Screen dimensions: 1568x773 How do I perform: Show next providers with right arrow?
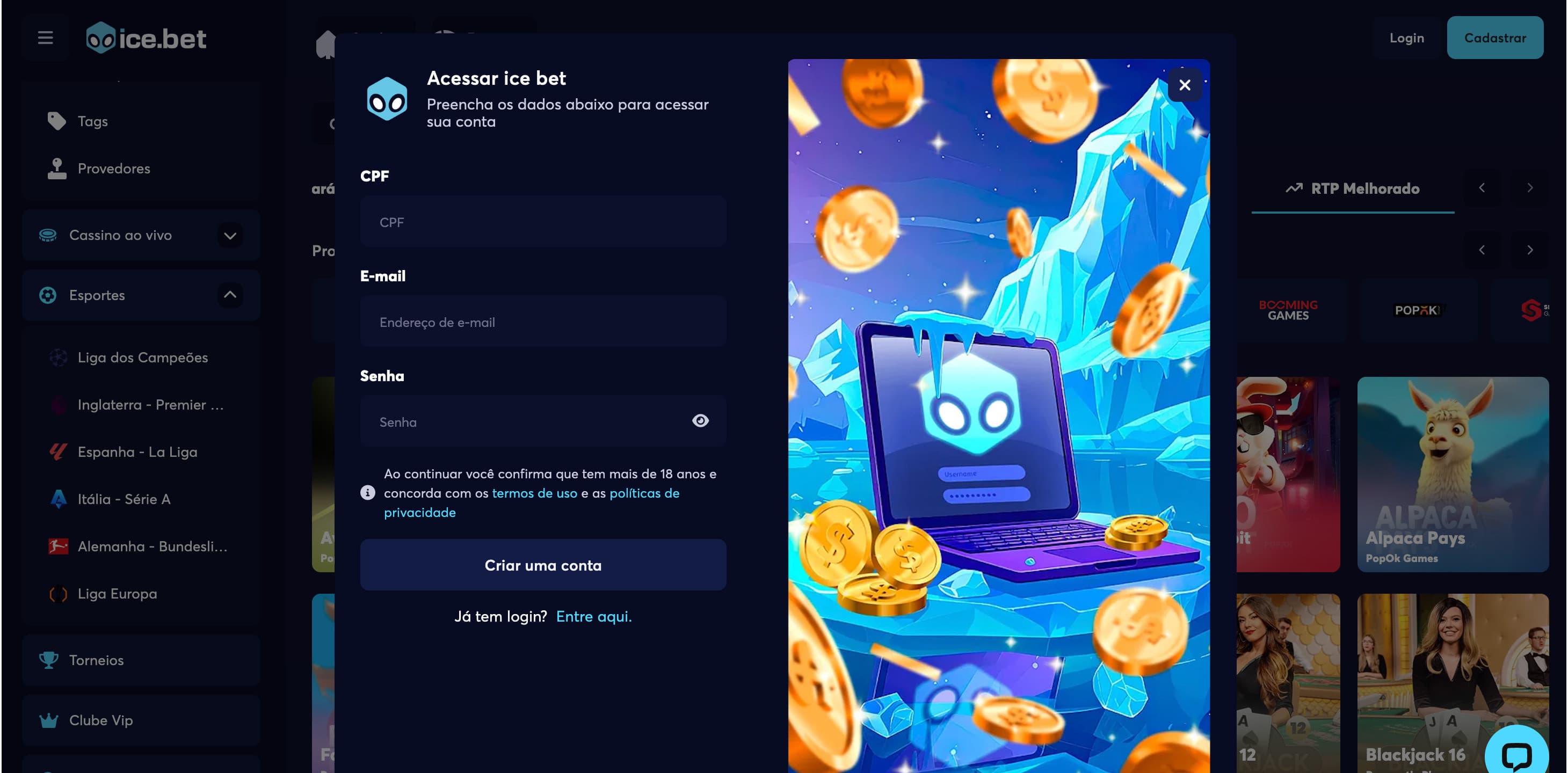click(x=1530, y=250)
